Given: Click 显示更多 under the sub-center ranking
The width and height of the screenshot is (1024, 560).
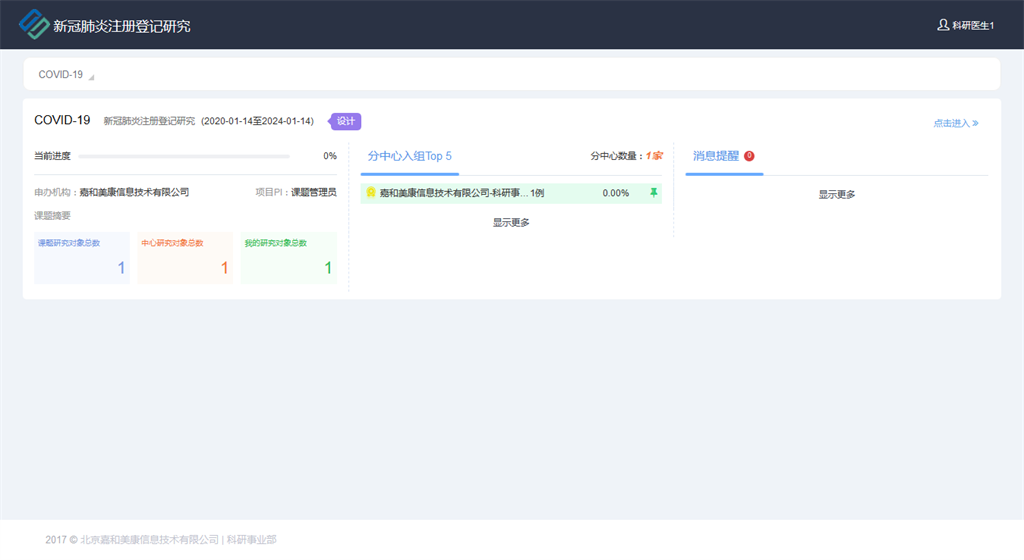Looking at the screenshot, I should 511,222.
